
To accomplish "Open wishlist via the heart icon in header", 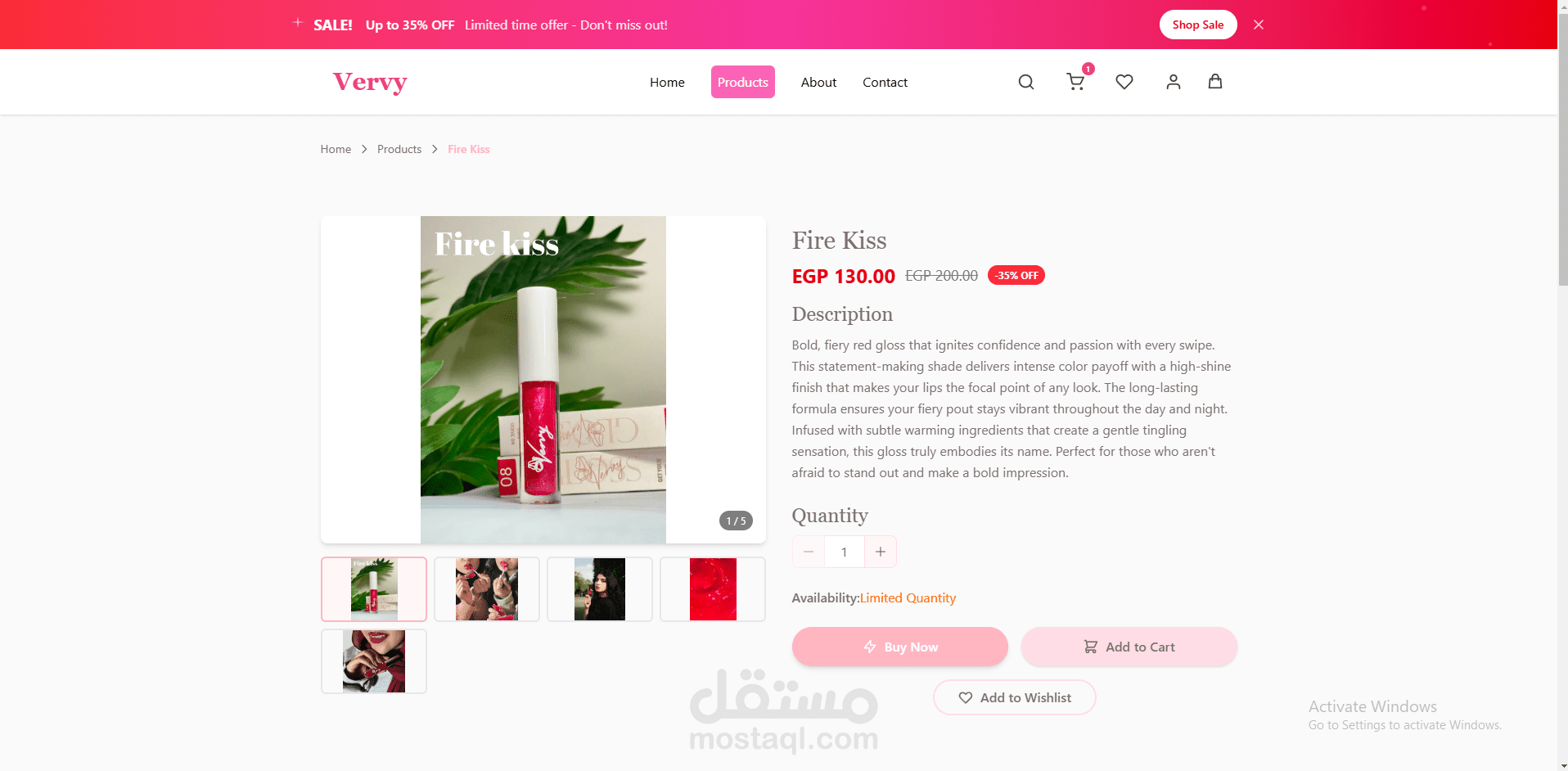I will point(1124,82).
